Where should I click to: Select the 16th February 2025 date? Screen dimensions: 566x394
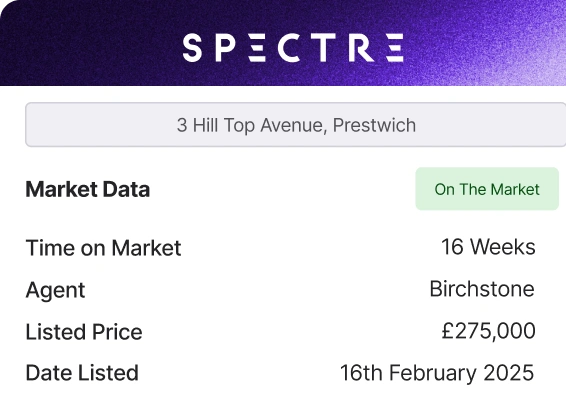[x=437, y=373]
